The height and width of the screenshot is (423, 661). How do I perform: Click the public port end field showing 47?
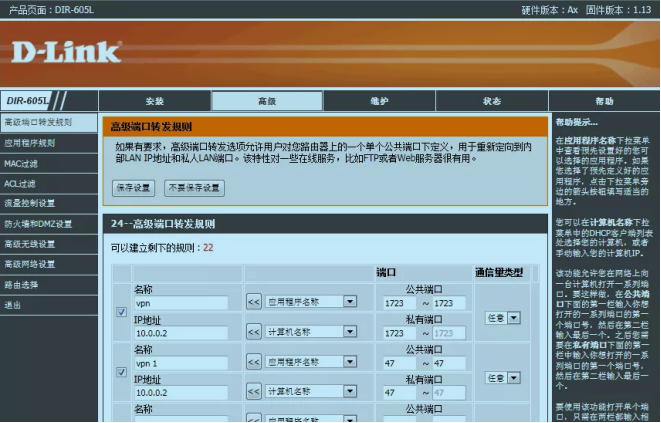click(449, 364)
